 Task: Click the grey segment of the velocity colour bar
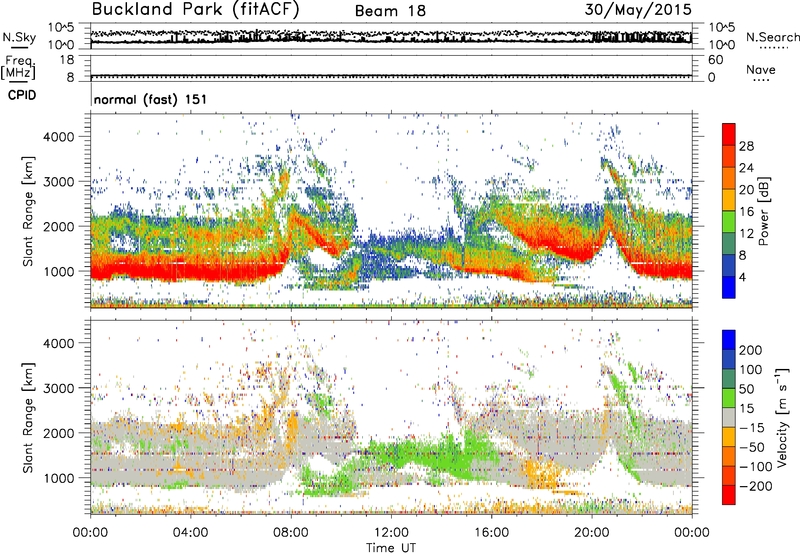pyautogui.click(x=729, y=418)
